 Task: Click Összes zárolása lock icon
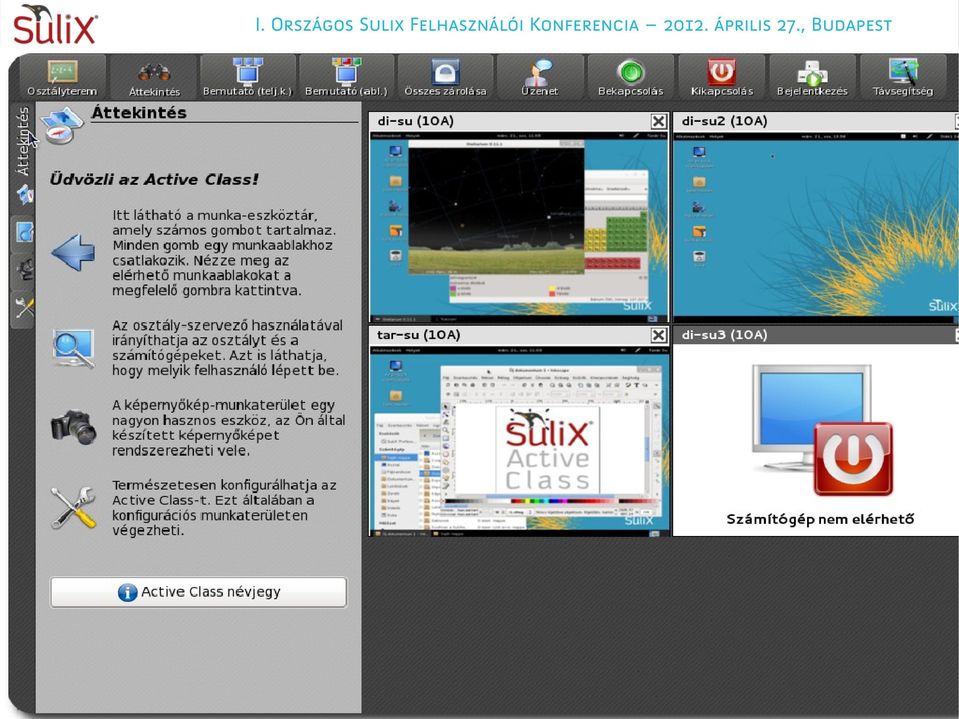(x=445, y=78)
